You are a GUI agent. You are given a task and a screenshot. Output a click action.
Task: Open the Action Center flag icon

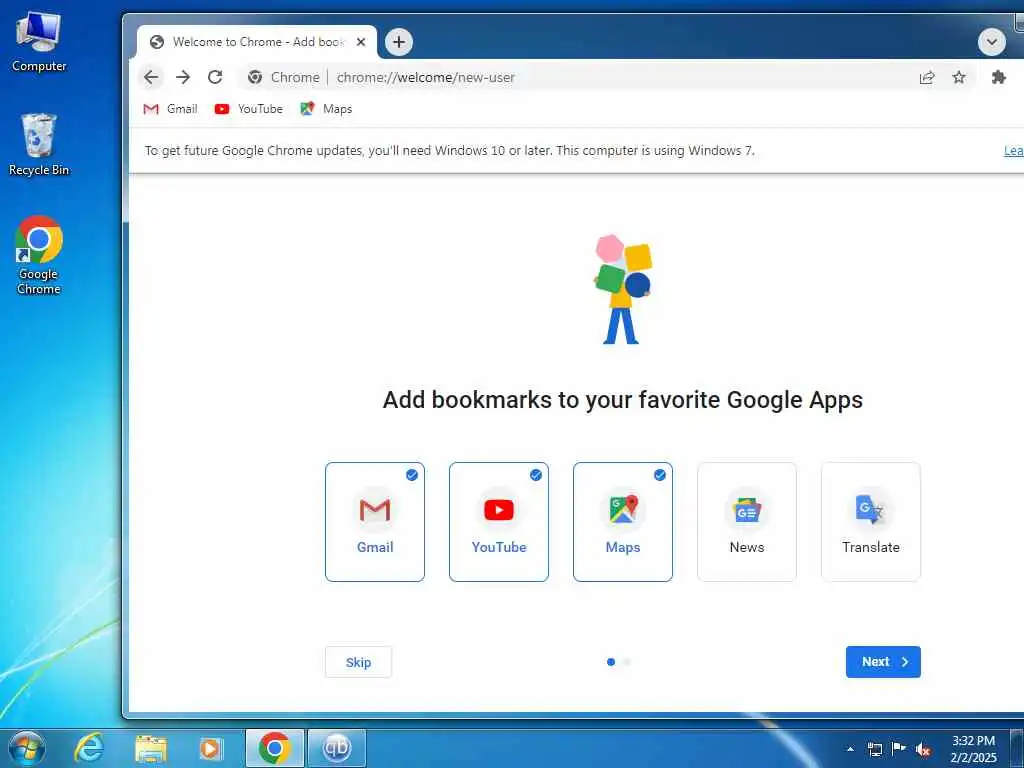(899, 749)
